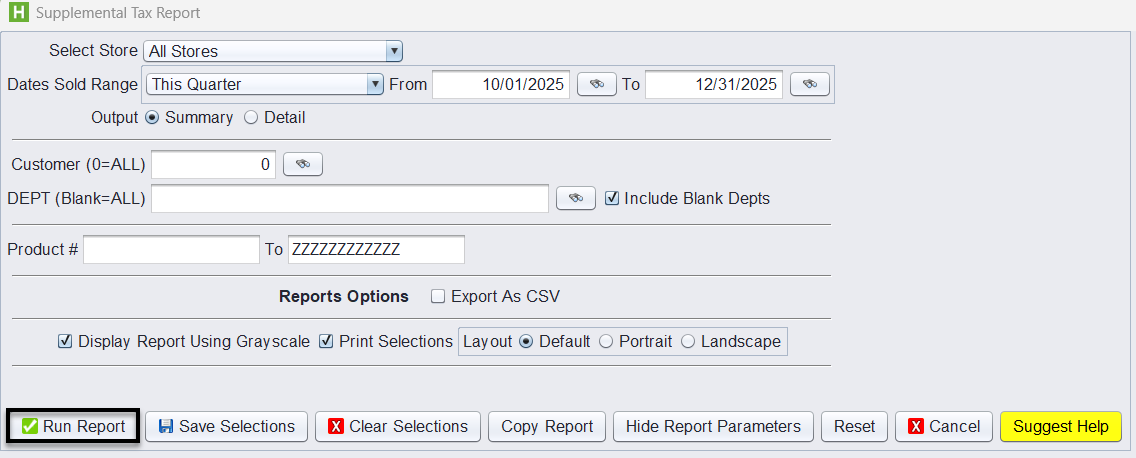Click the lookup icon beside From date

point(596,85)
